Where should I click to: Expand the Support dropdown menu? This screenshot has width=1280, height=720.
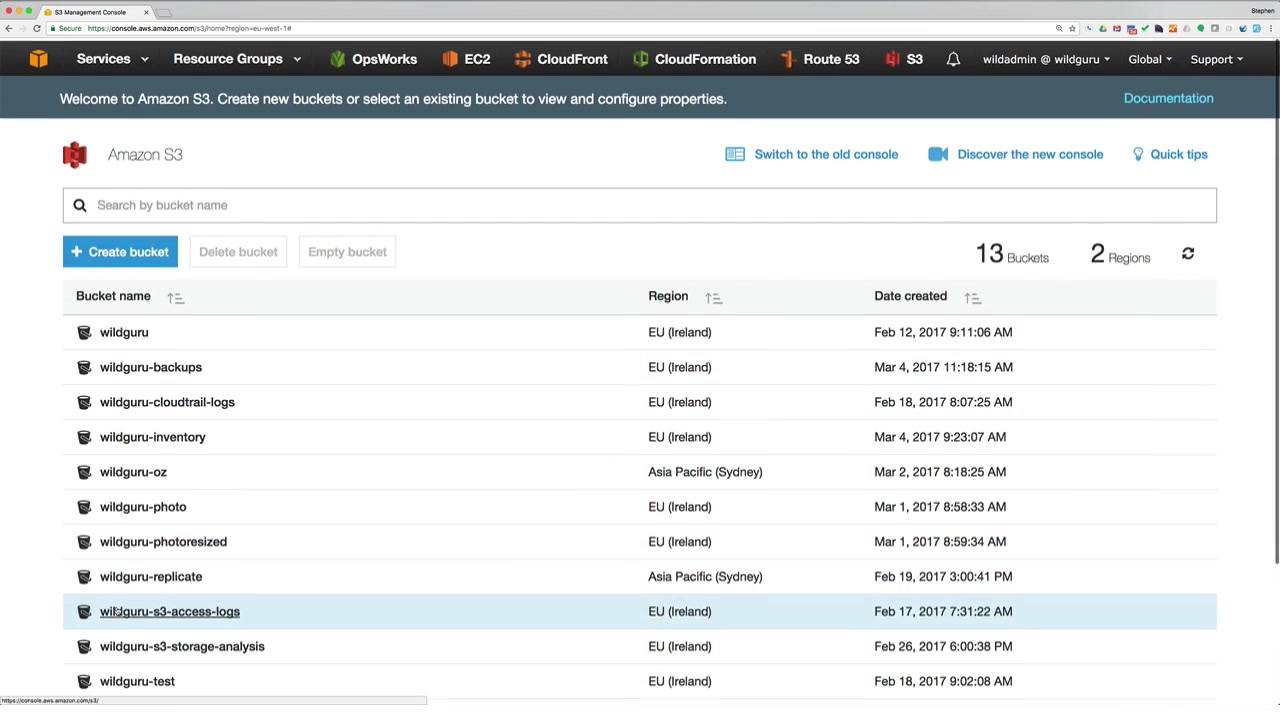[1216, 59]
